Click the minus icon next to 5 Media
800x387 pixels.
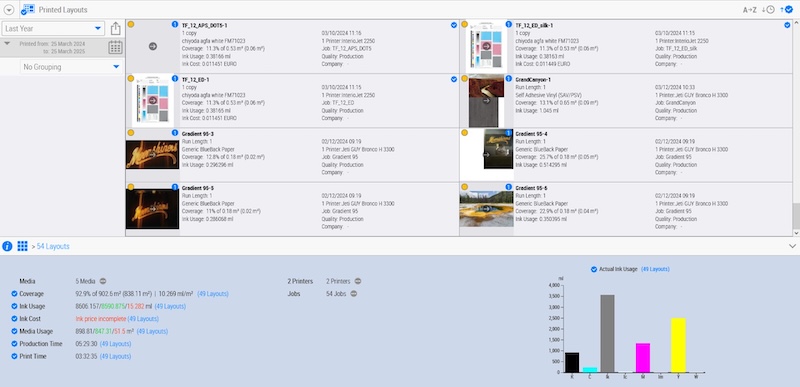coord(103,281)
